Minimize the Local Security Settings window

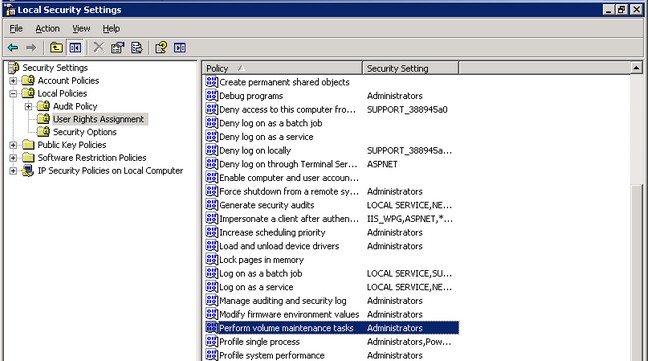(x=609, y=10)
